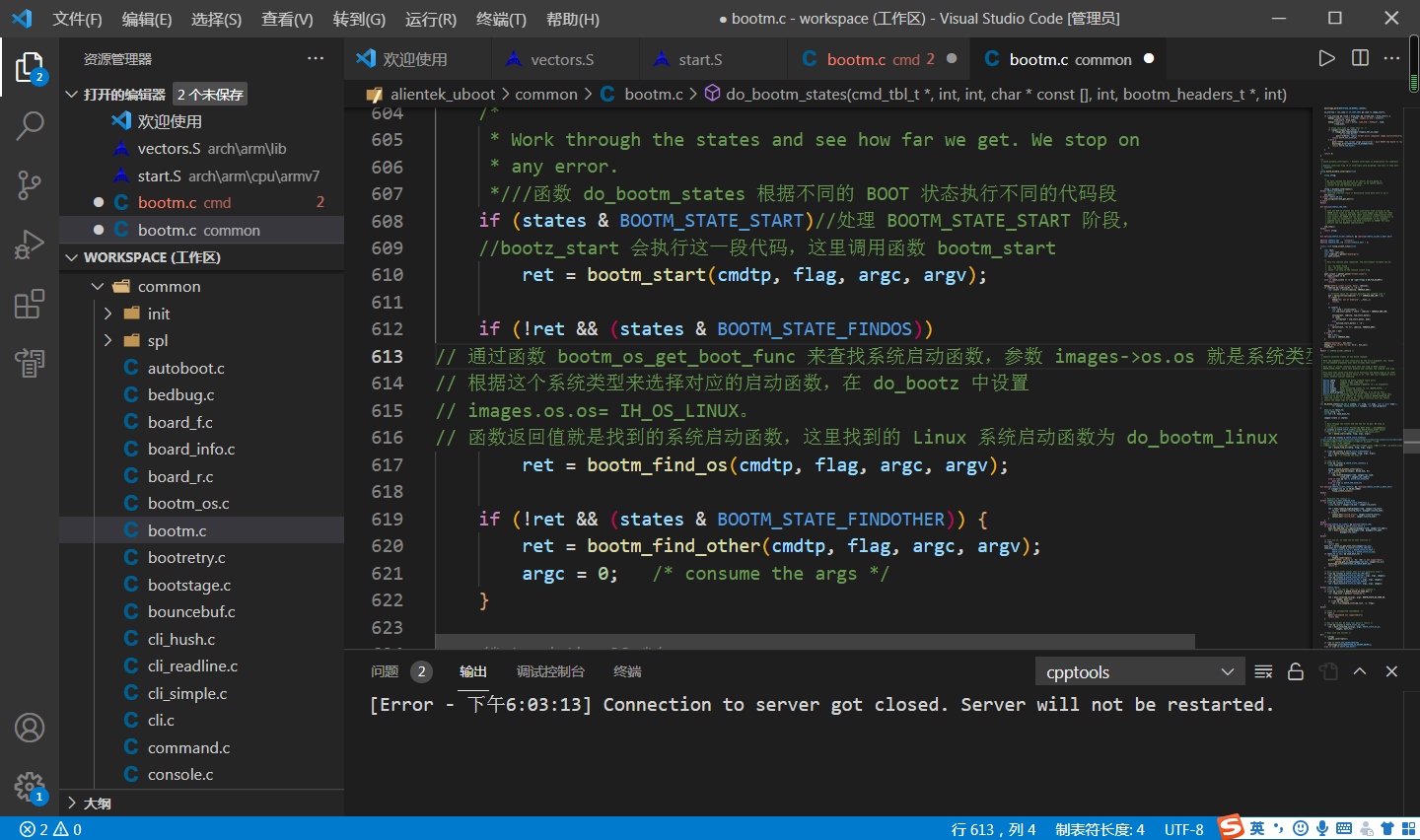The height and width of the screenshot is (840, 1420).
Task: Click line number 619 in the gutter
Action: [x=388, y=520]
